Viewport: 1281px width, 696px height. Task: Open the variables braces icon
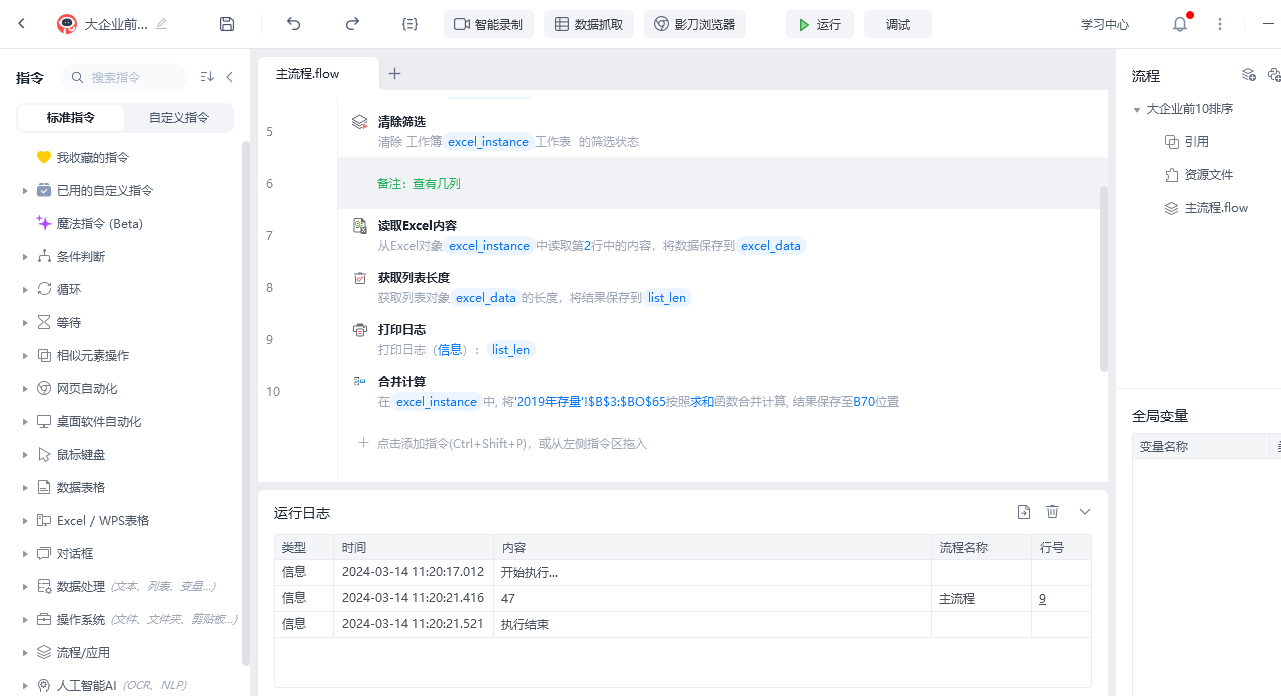point(409,24)
